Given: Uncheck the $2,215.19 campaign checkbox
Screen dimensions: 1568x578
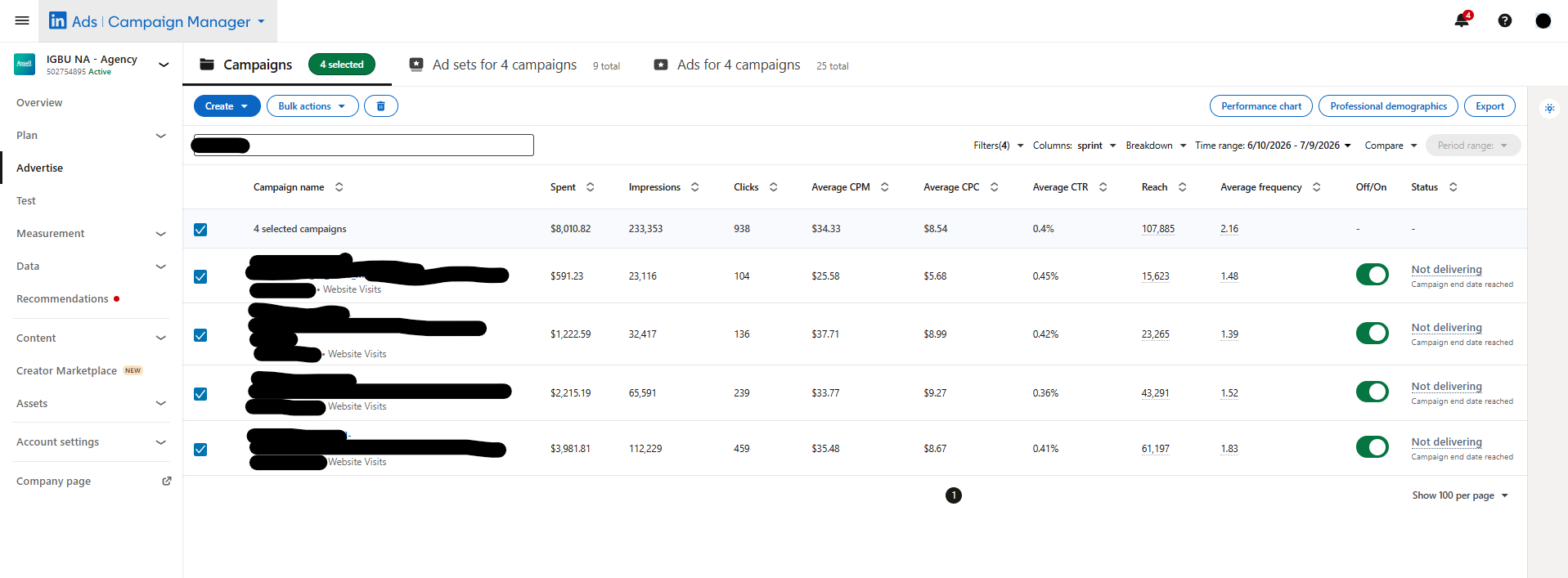Looking at the screenshot, I should coord(200,394).
